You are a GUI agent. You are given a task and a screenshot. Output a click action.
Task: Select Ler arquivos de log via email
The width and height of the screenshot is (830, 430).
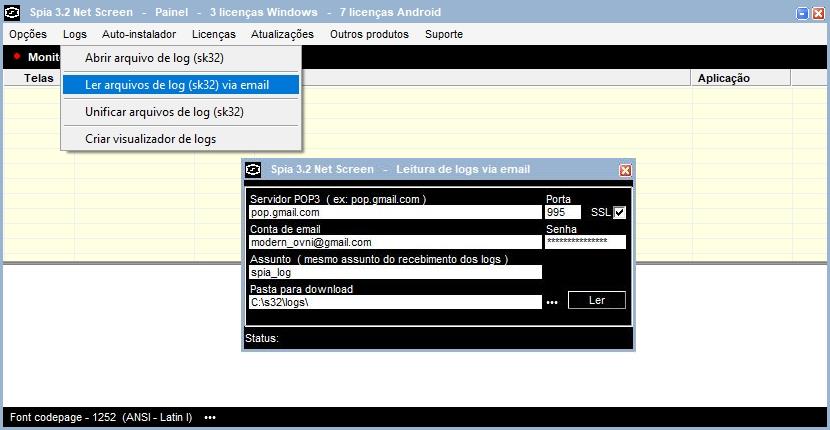click(x=181, y=85)
